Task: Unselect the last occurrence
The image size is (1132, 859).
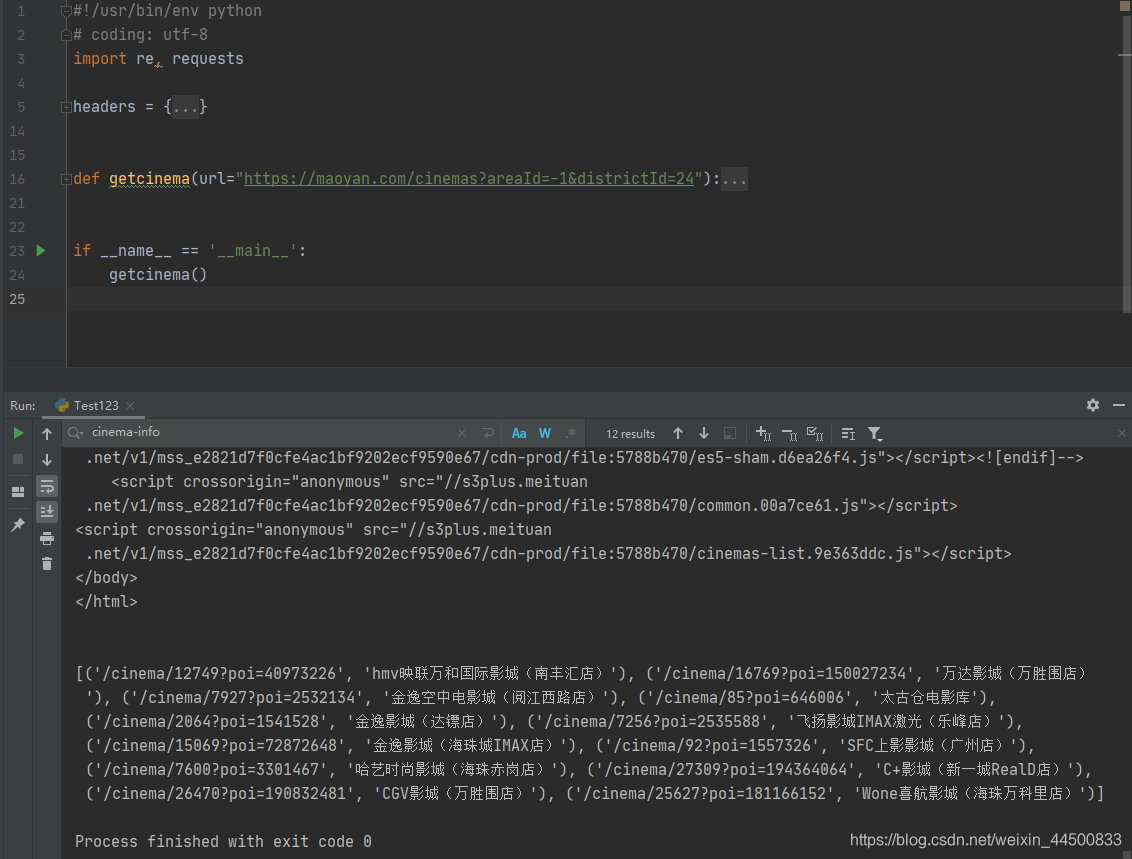Action: tap(789, 433)
